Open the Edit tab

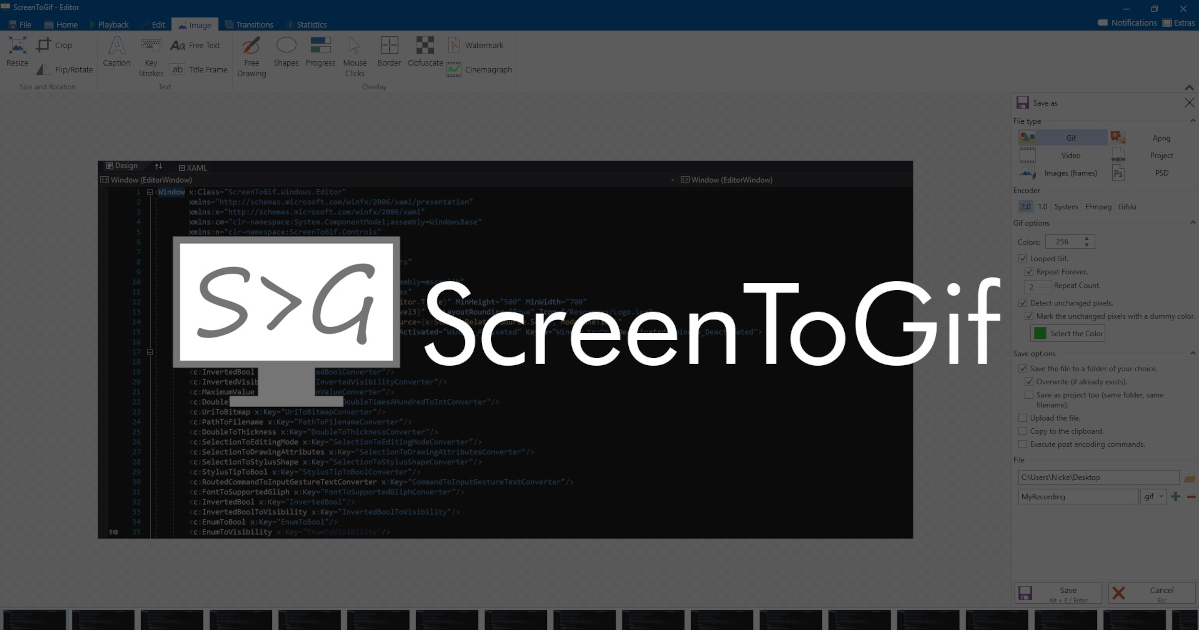click(x=153, y=24)
